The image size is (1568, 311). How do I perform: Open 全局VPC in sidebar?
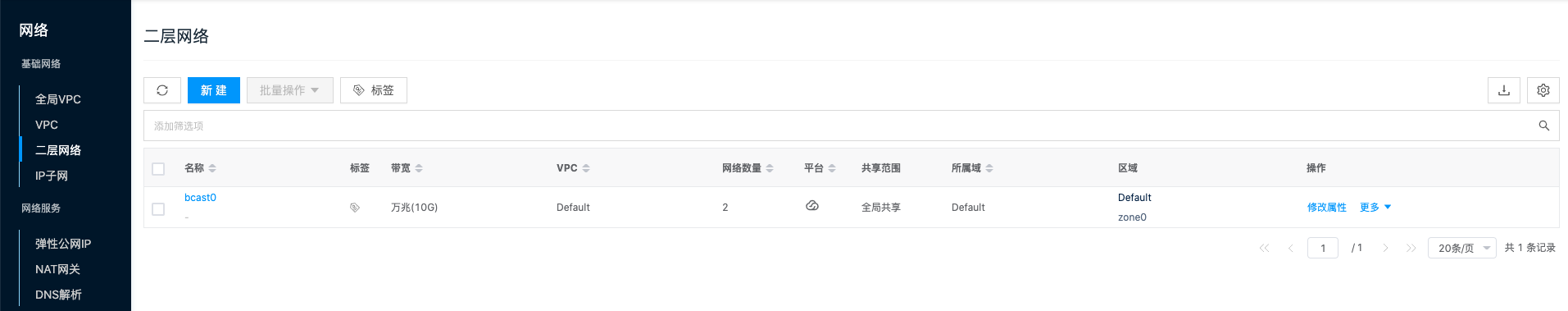coord(58,99)
